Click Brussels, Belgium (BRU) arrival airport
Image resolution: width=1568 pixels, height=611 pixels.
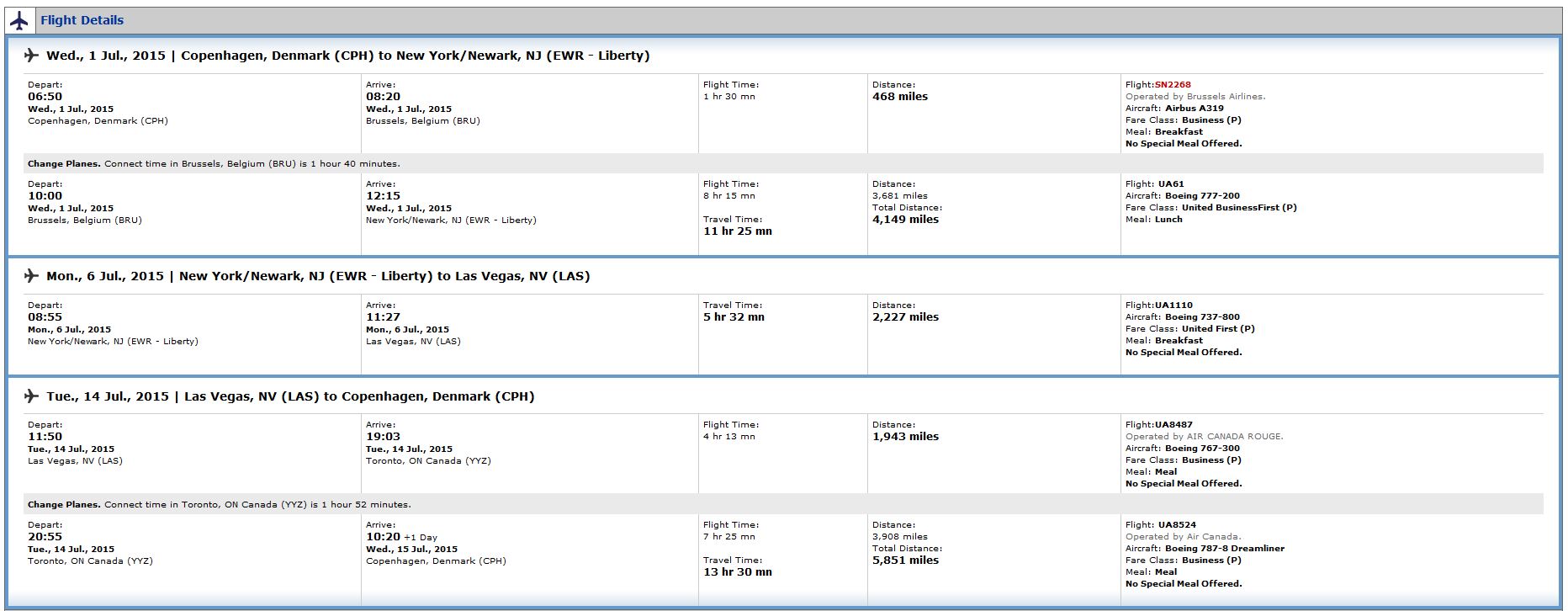click(x=422, y=121)
